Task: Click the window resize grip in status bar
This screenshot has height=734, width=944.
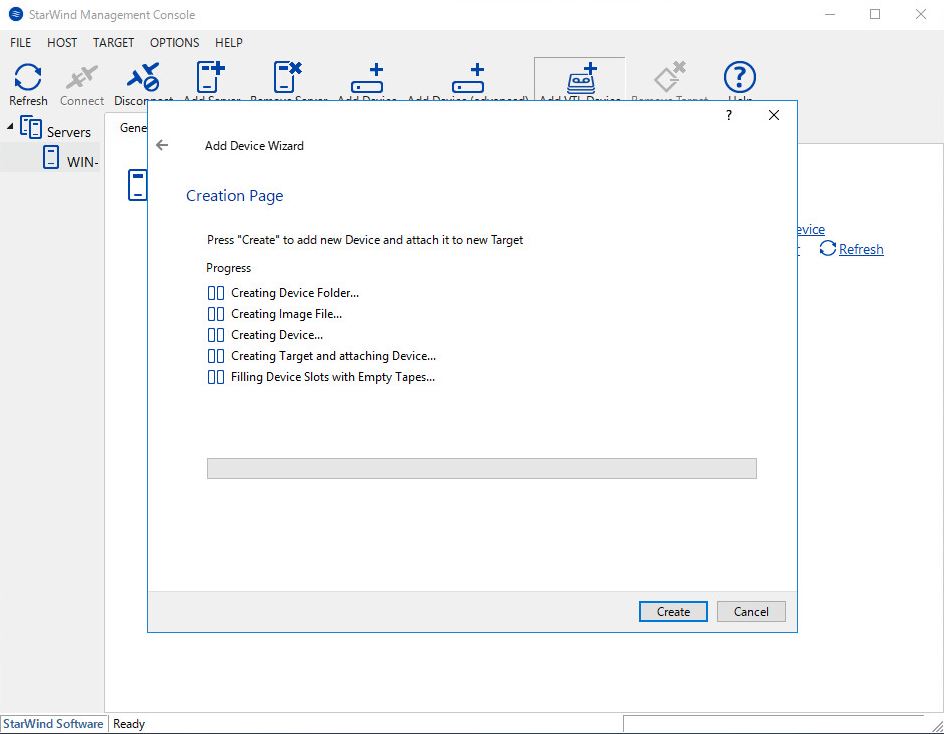Action: pyautogui.click(x=937, y=727)
